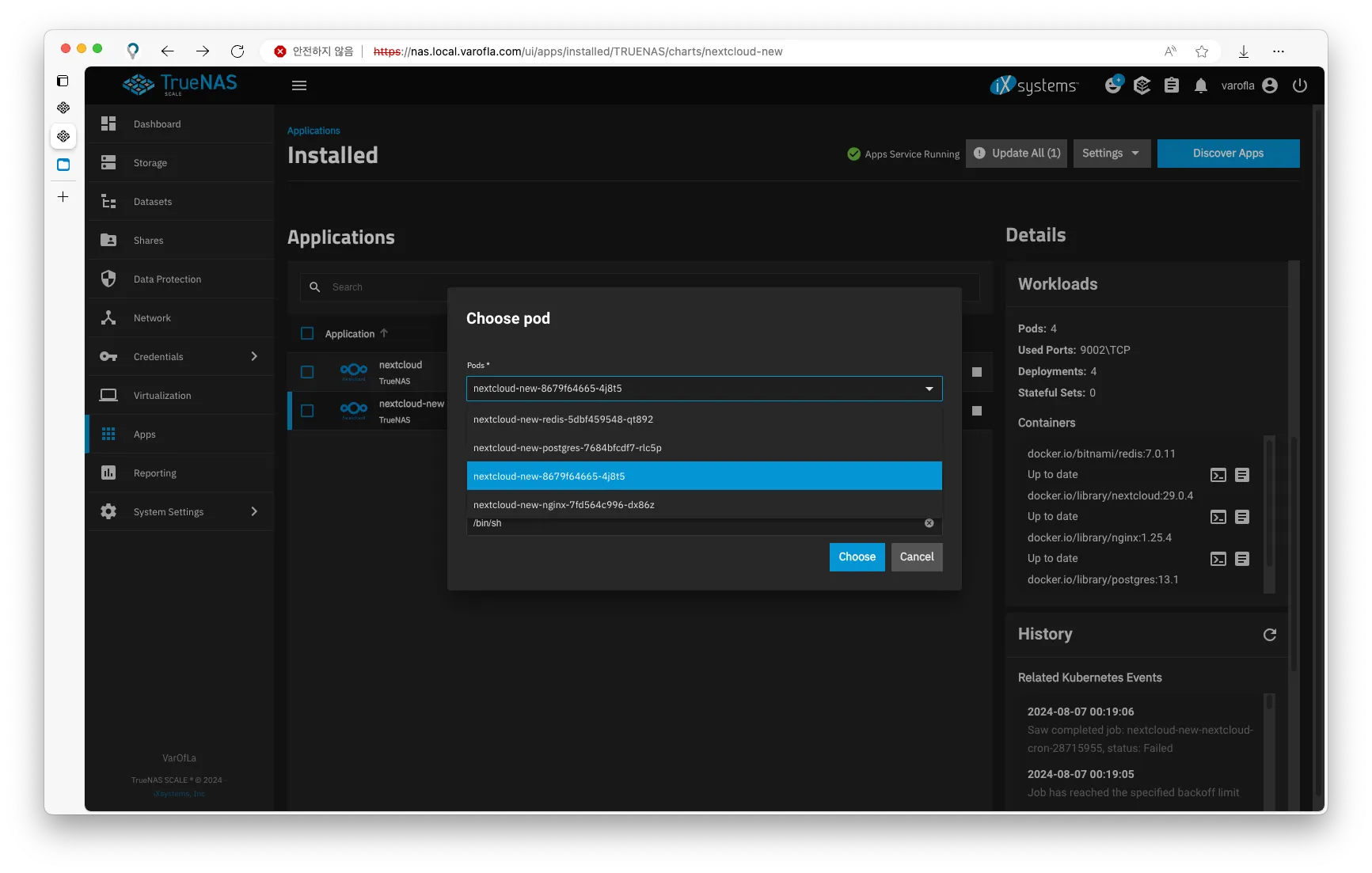Open the Pods dropdown in Choose pod dialog
This screenshot has height=873, width=1372.
tap(705, 389)
